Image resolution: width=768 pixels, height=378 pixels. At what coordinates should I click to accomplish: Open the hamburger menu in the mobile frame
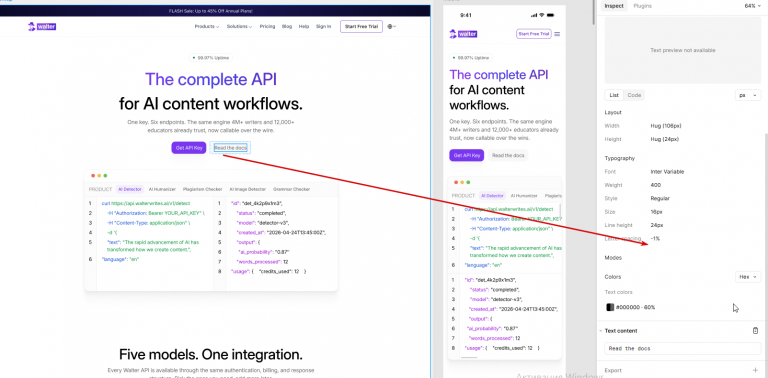[557, 34]
